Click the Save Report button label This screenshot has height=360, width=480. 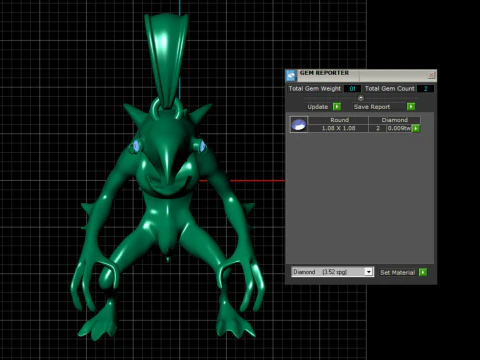(372, 107)
